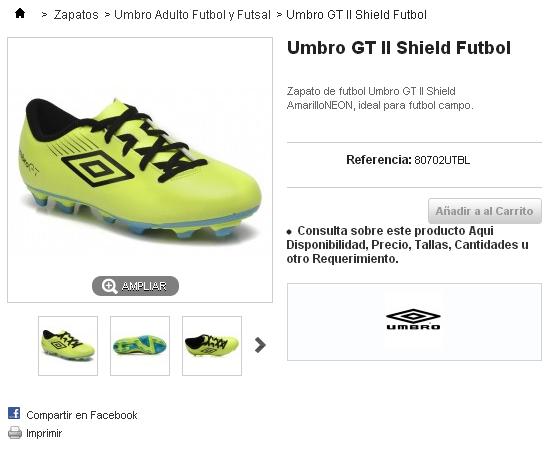Viewport: 559px width, 460px height.
Task: Open Umbro GT II Shield Futbol breadcrumb
Action: point(356,15)
